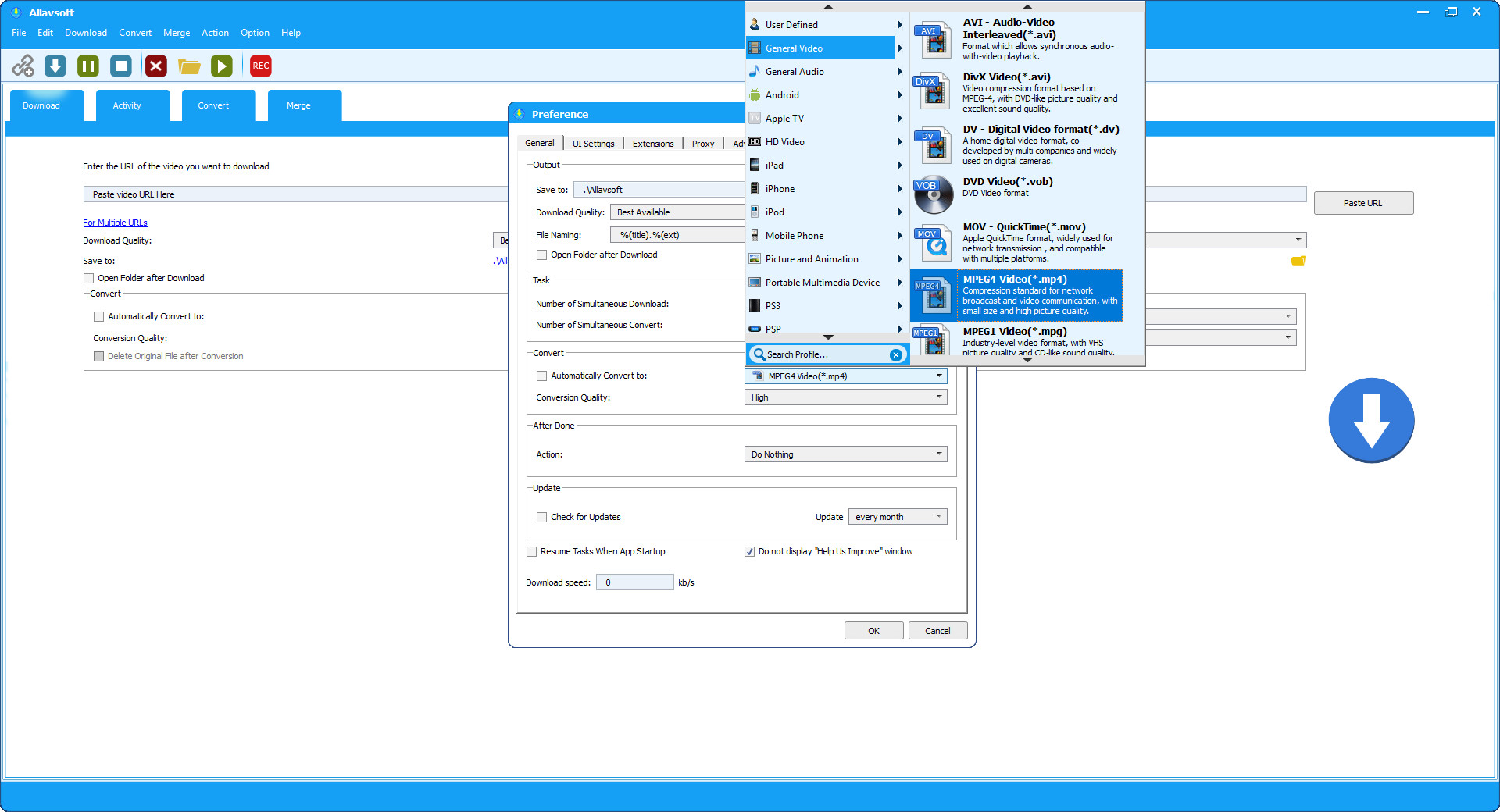The width and height of the screenshot is (1500, 812).
Task: Toggle main window Automatically Convert to
Action: (98, 316)
